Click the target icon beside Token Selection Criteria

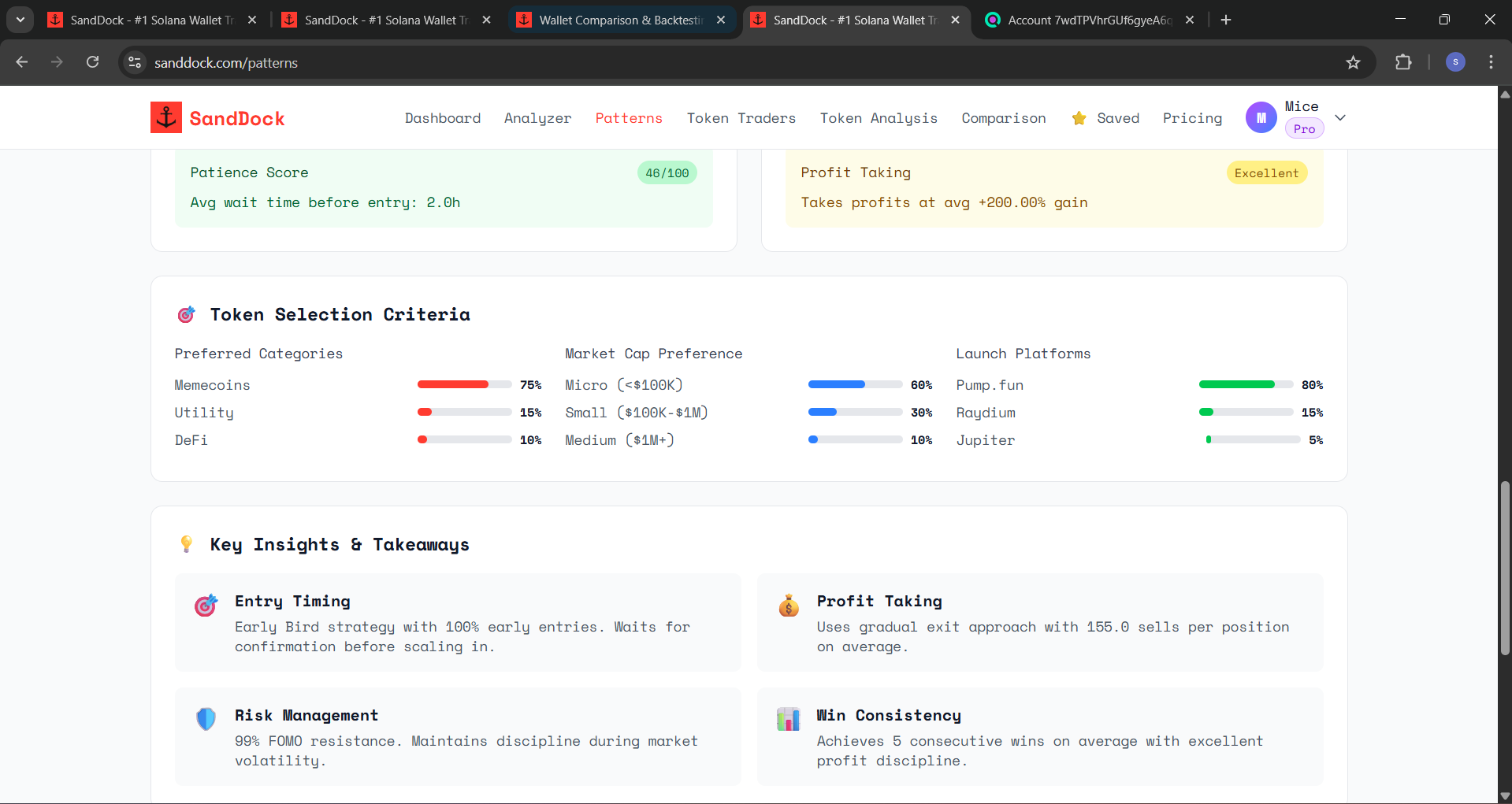[x=187, y=314]
